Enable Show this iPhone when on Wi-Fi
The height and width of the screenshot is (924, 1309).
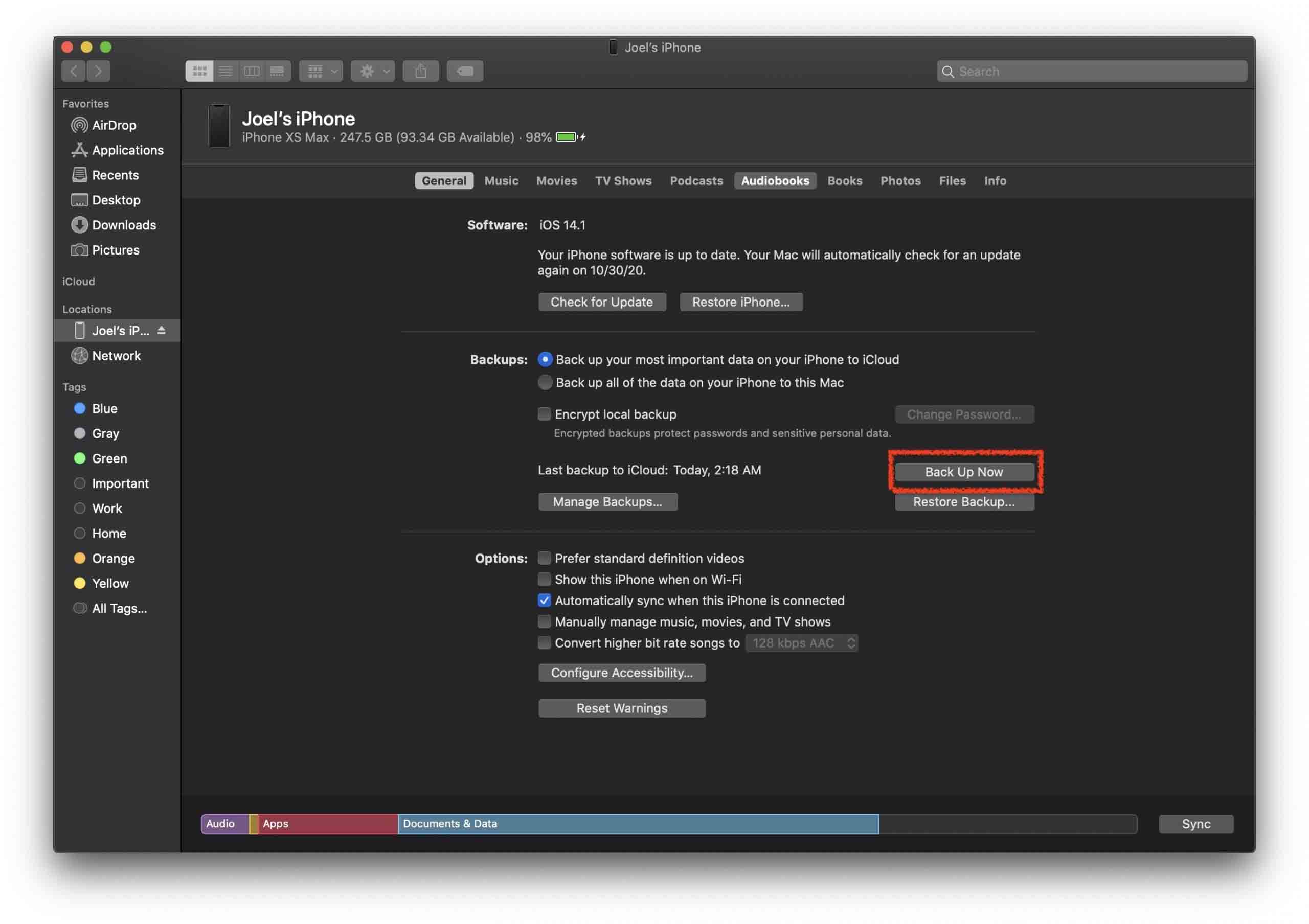click(545, 580)
